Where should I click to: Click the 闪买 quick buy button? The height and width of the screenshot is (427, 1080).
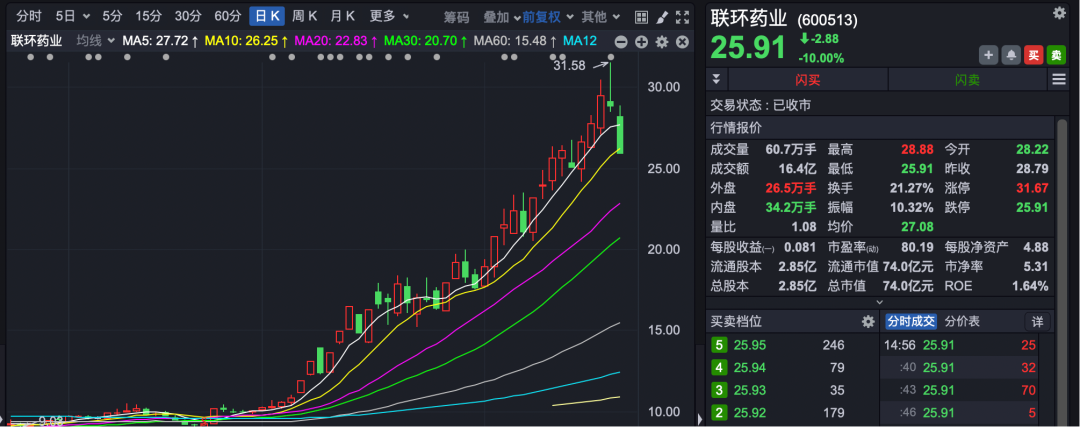(807, 80)
